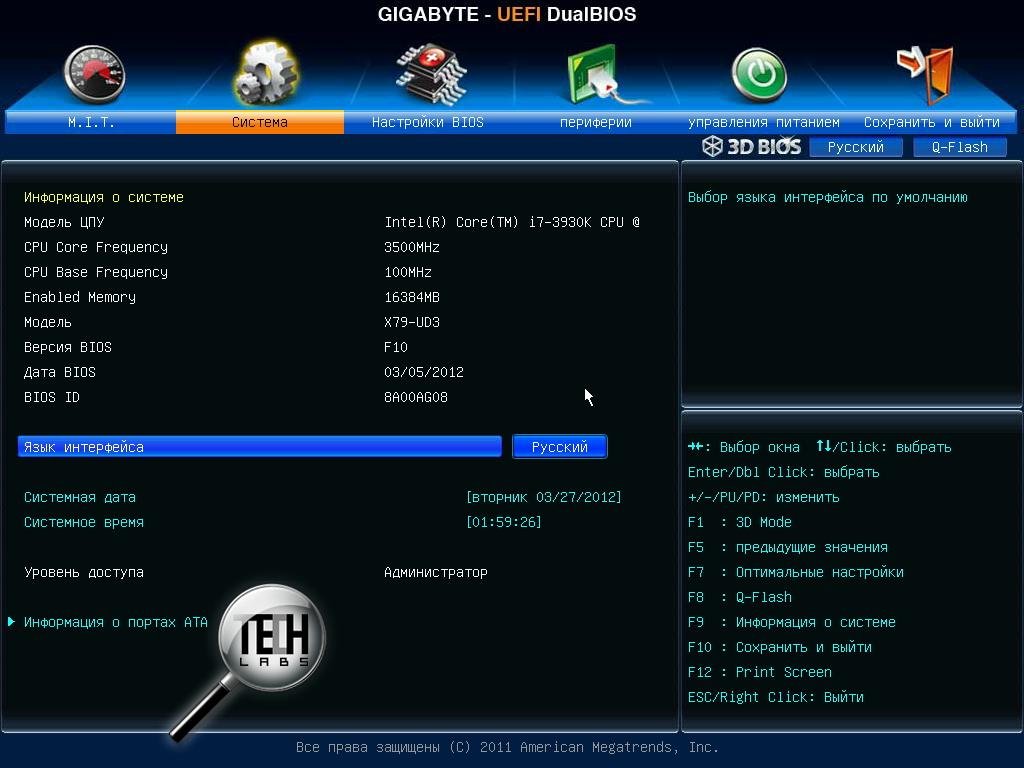Select the highlighted Язык интерфейса row
Viewport: 1024px width, 768px height.
(x=260, y=446)
